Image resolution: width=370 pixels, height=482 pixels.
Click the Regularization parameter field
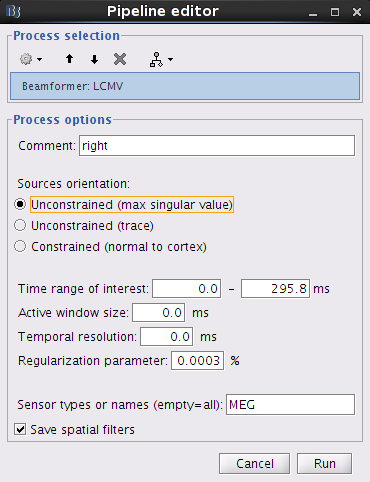coord(197,361)
